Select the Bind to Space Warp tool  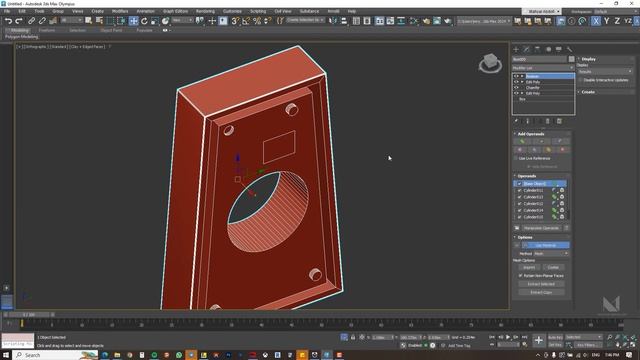coord(53,21)
